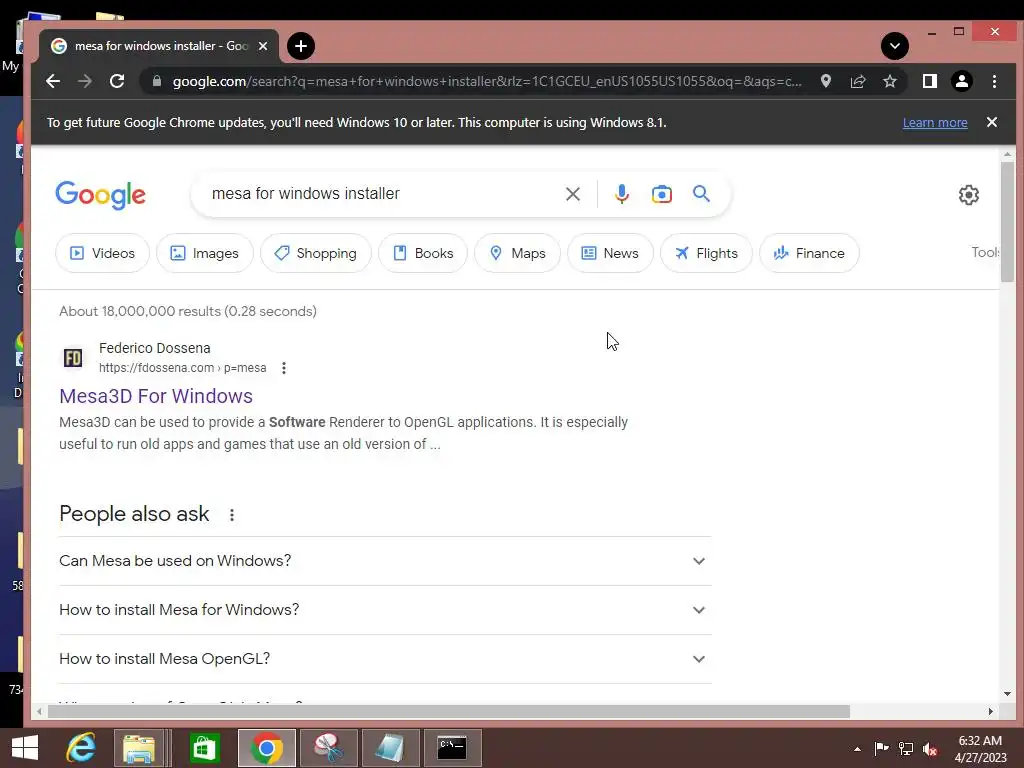Image resolution: width=1024 pixels, height=768 pixels.
Task: Open Learn more link about Chrome updates
Action: pyautogui.click(x=935, y=123)
